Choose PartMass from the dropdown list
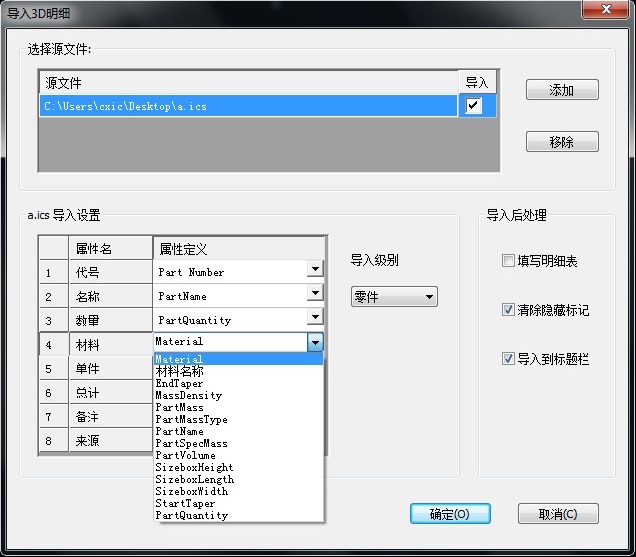This screenshot has width=636, height=557. pos(238,407)
